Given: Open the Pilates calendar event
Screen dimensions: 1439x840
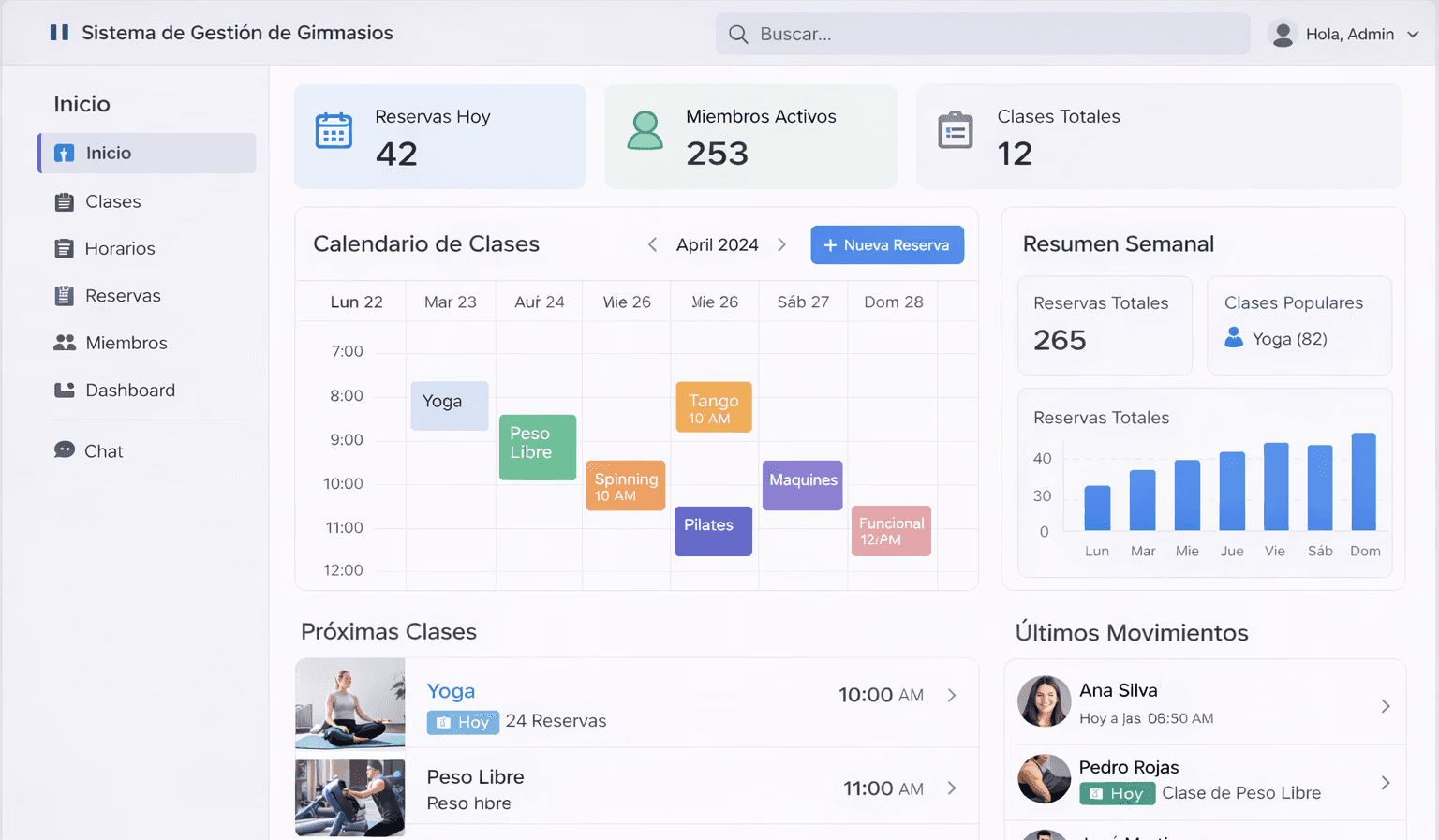Looking at the screenshot, I should click(713, 531).
